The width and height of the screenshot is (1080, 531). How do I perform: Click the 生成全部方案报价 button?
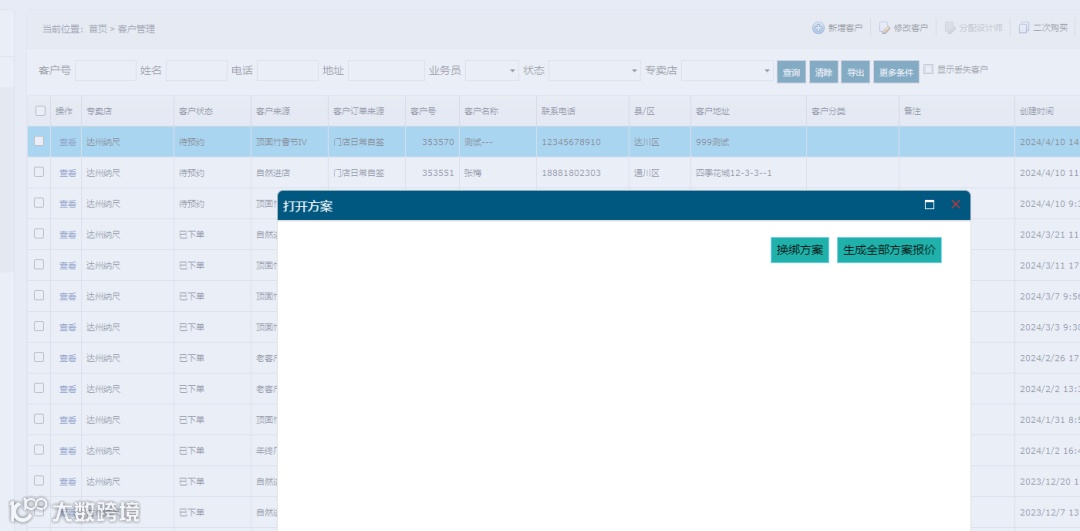click(889, 250)
